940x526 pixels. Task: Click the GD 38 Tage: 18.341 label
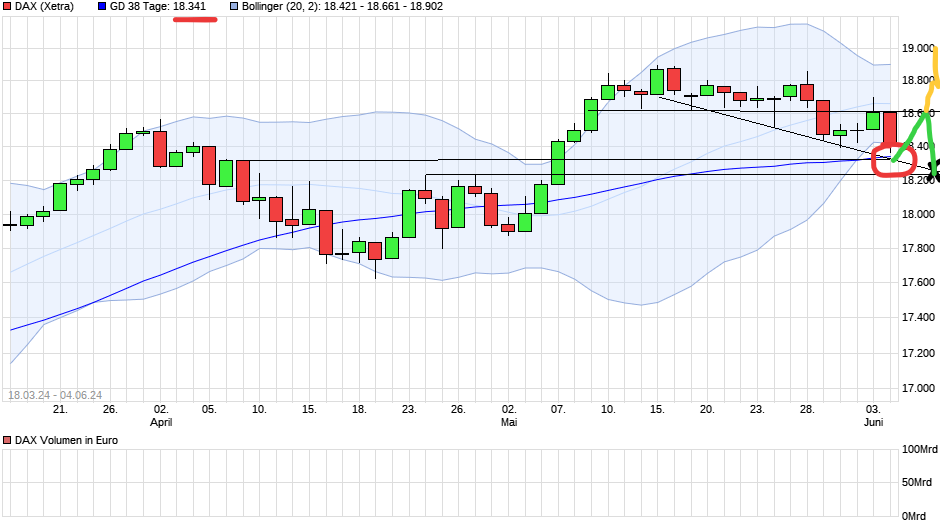[158, 7]
